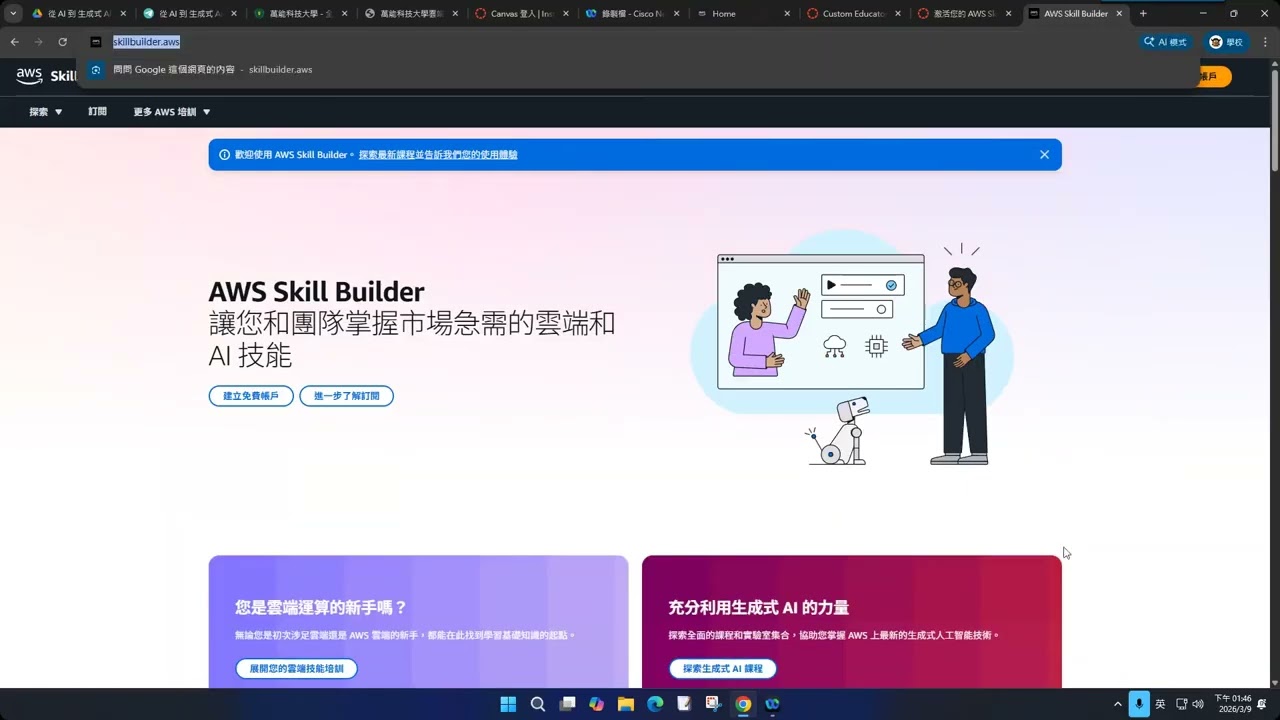Dismiss the welcome banner with X

pos(1044,155)
